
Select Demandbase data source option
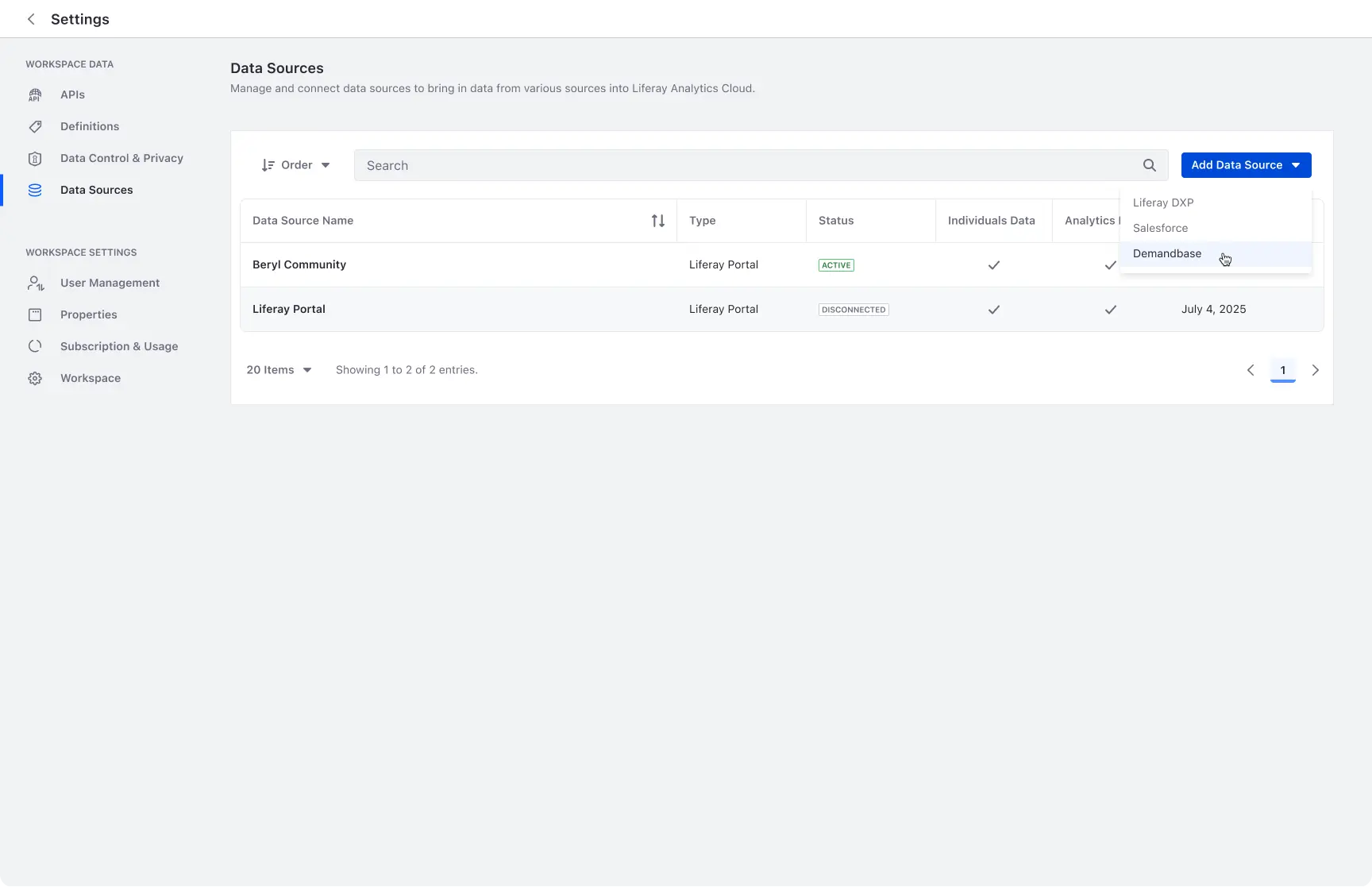coord(1216,253)
